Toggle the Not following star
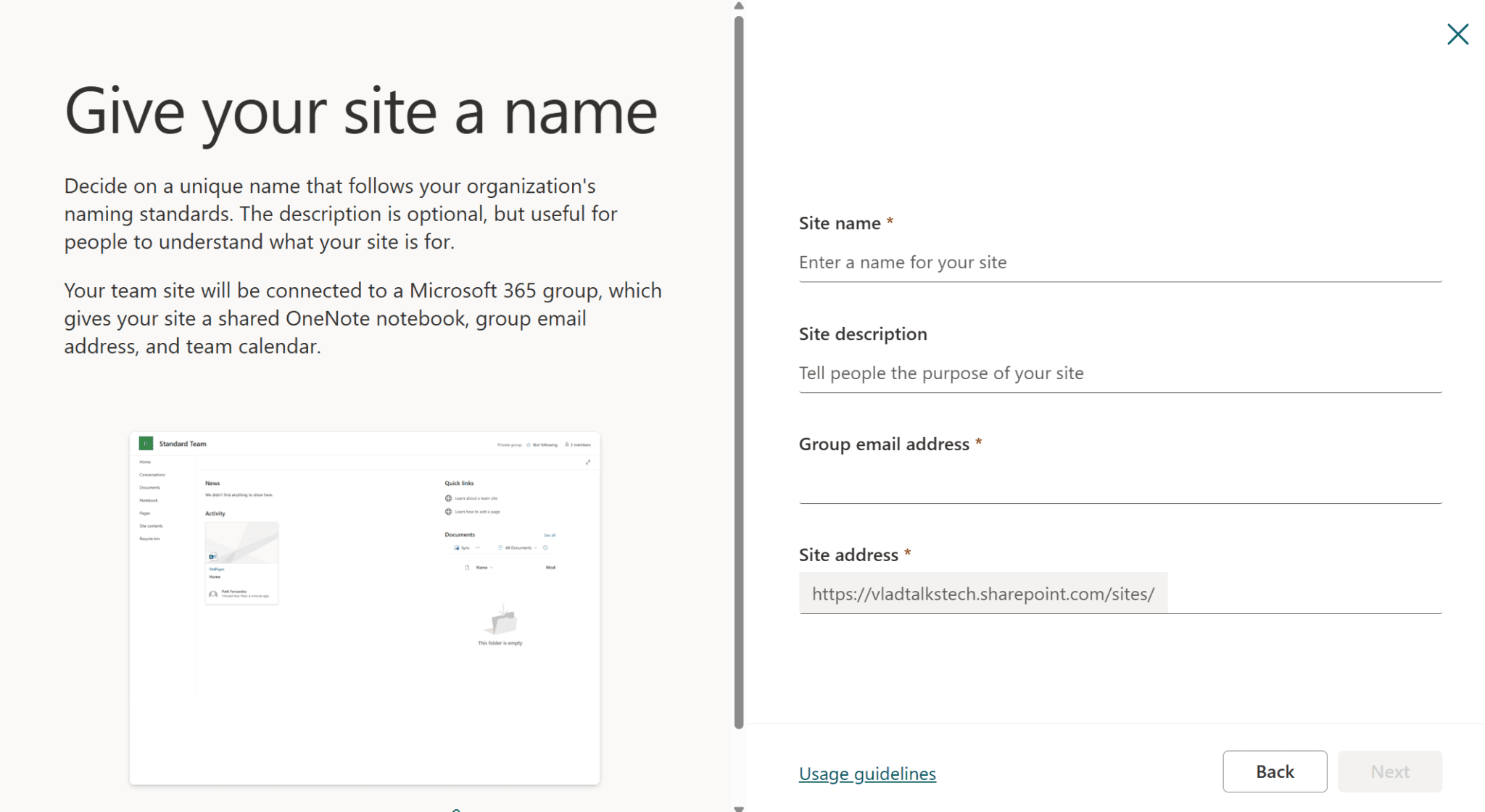 click(528, 445)
